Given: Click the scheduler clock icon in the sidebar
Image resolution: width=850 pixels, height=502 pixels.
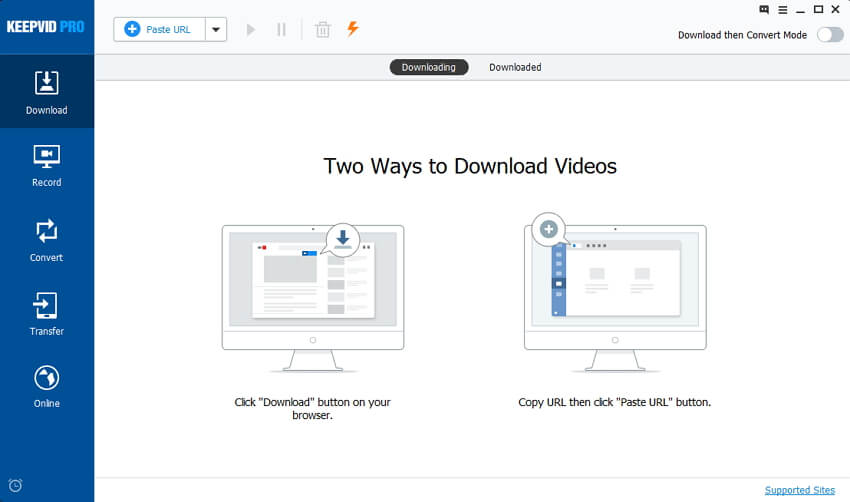Looking at the screenshot, I should 15,485.
